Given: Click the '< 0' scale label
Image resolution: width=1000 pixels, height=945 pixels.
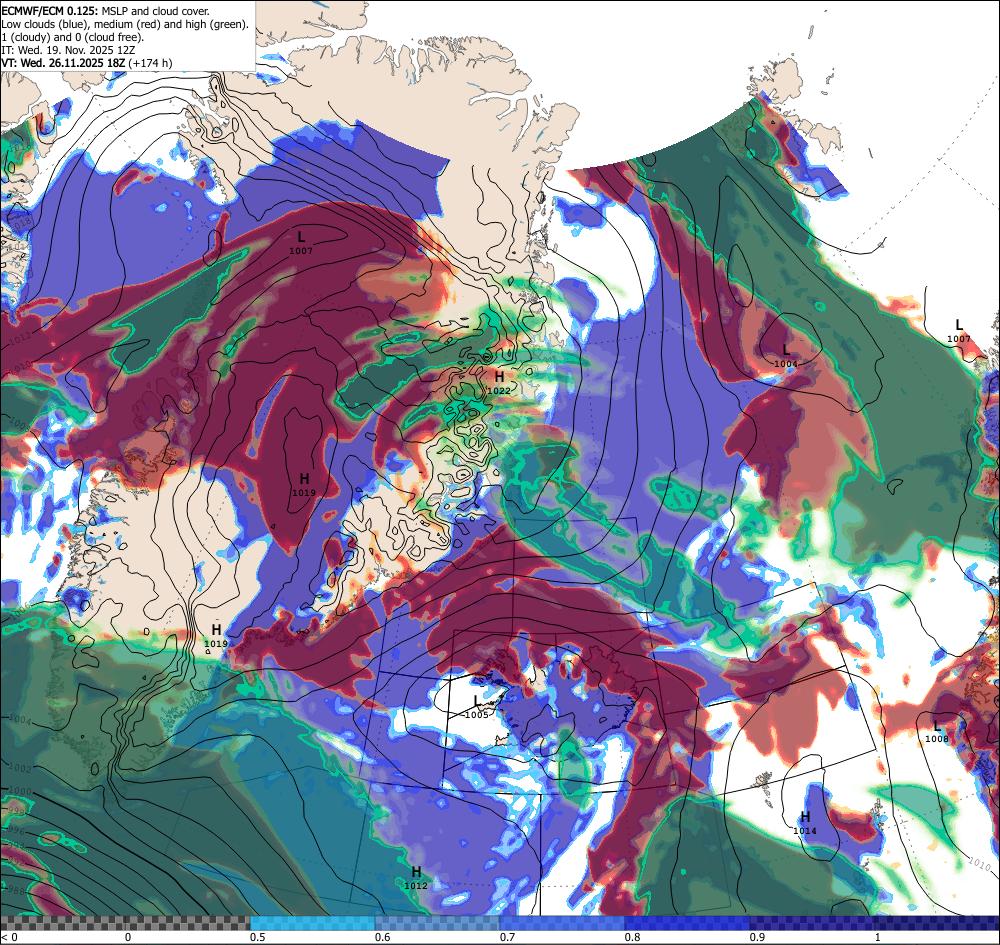Looking at the screenshot, I should [9, 937].
